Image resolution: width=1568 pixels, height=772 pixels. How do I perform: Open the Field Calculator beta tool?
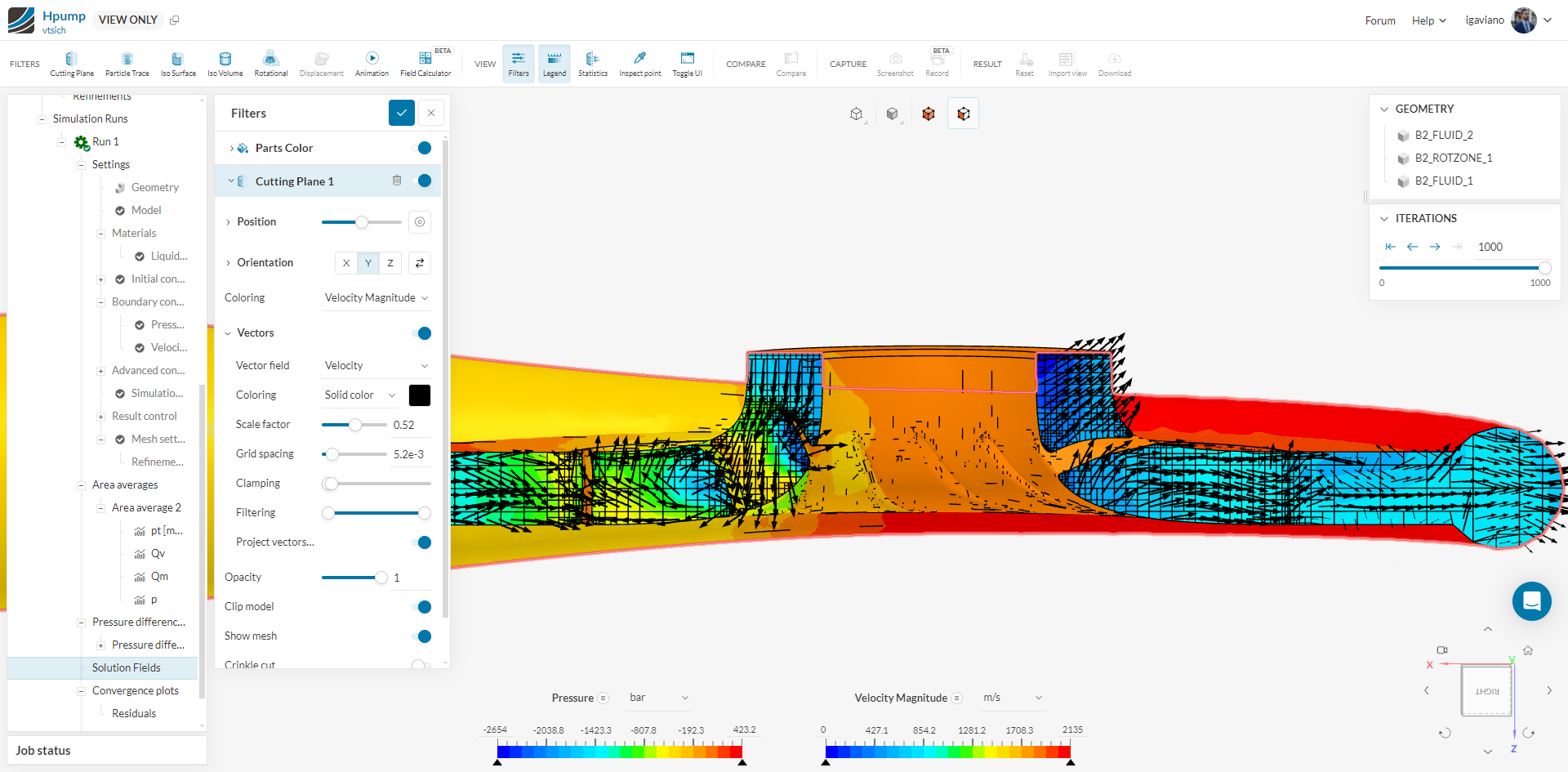[x=425, y=63]
